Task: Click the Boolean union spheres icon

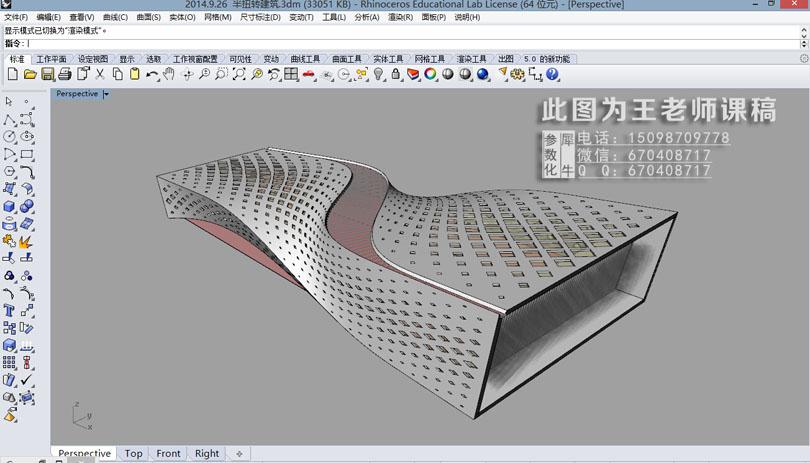Action: pos(27,206)
